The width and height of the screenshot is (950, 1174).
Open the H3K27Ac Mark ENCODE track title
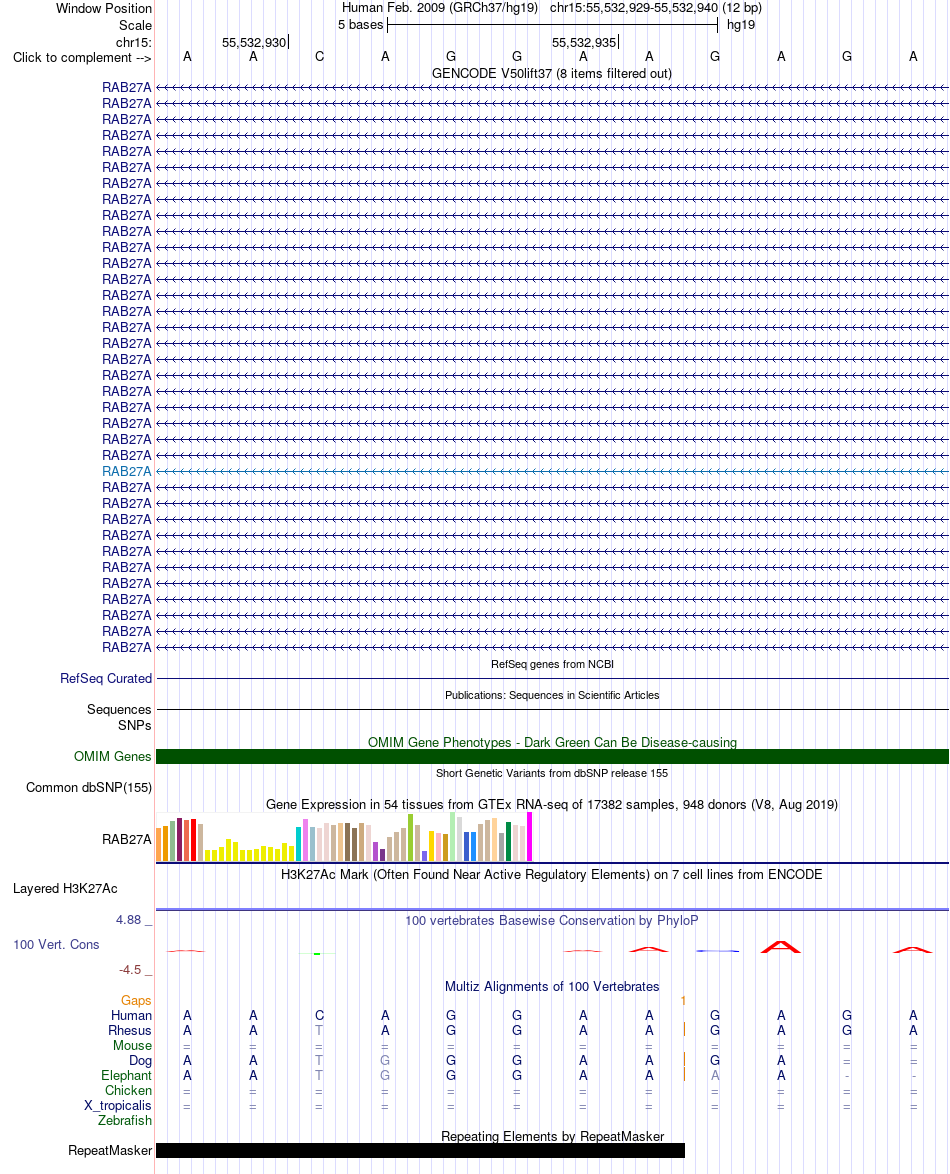click(x=552, y=875)
